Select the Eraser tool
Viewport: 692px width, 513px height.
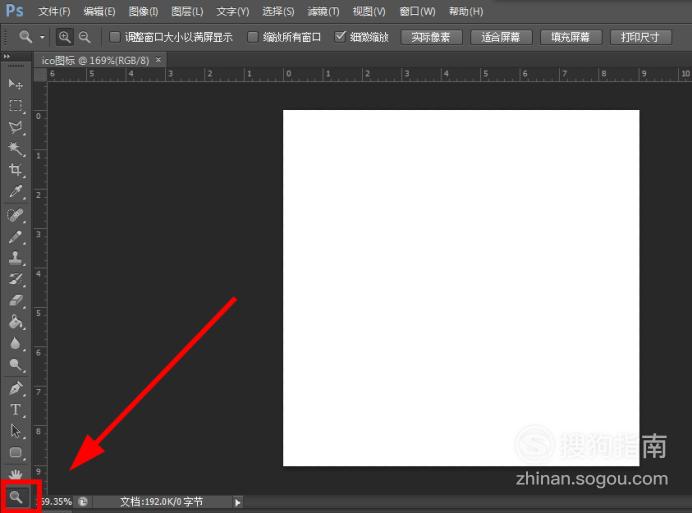pos(15,301)
